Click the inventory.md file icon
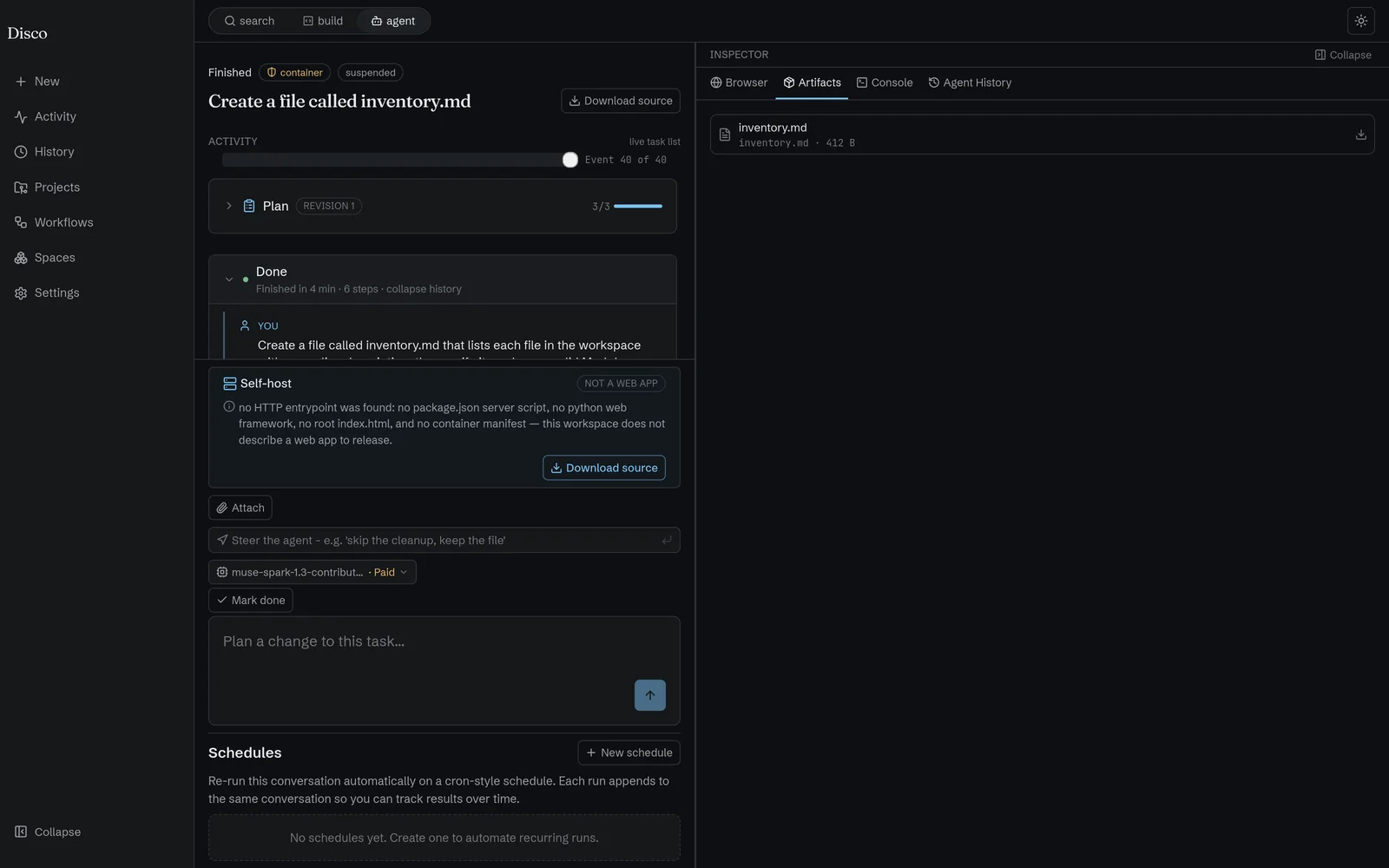1389x868 pixels. click(725, 135)
